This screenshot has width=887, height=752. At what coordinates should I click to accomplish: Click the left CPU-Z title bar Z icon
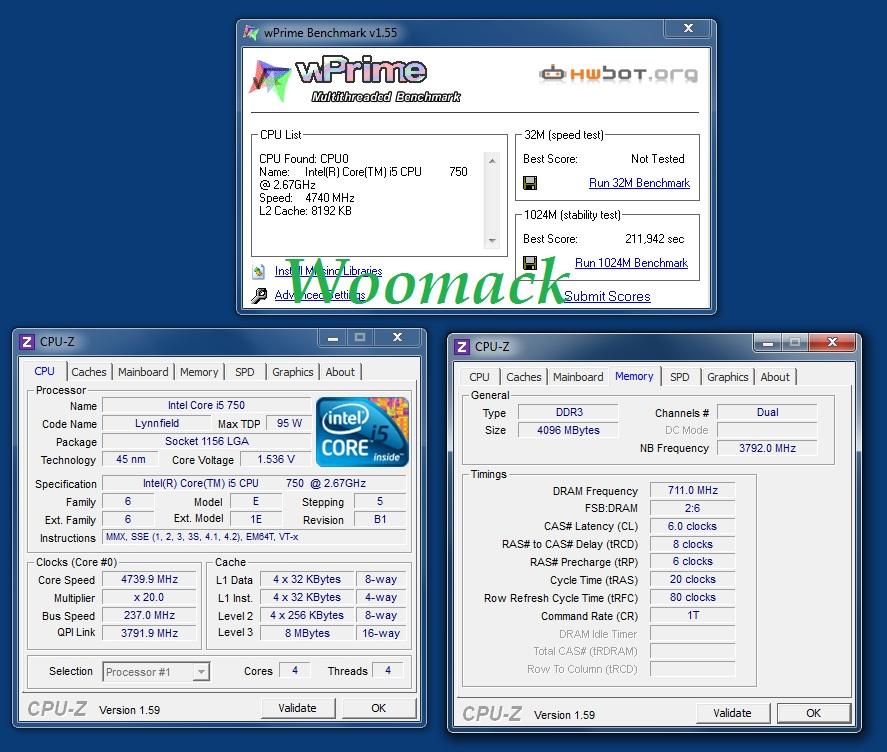pos(27,342)
